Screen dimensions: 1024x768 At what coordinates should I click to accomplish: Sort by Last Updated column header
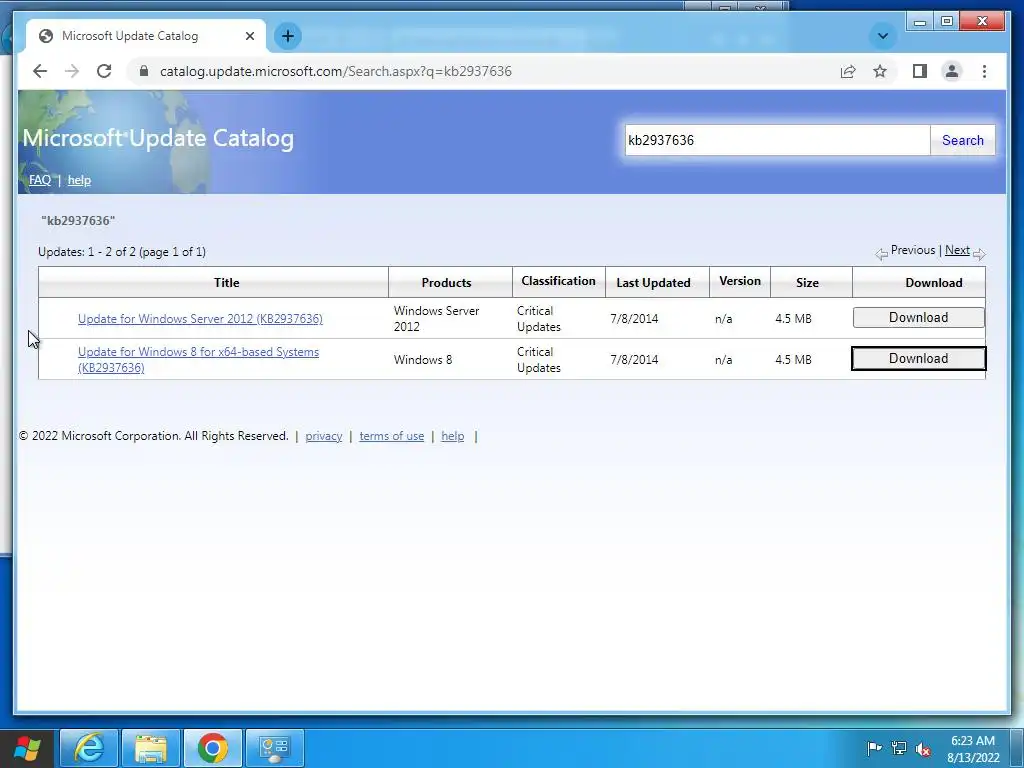653,283
